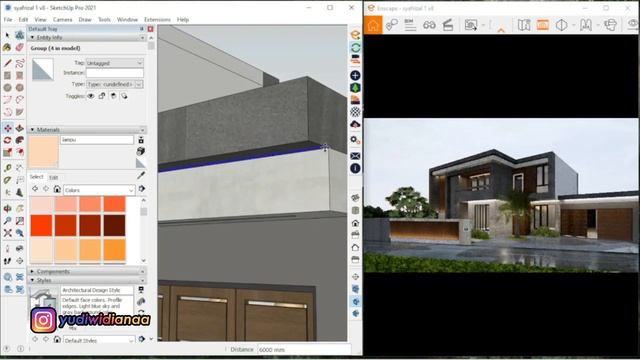
Task: Open the Camera menu
Action: (x=62, y=20)
